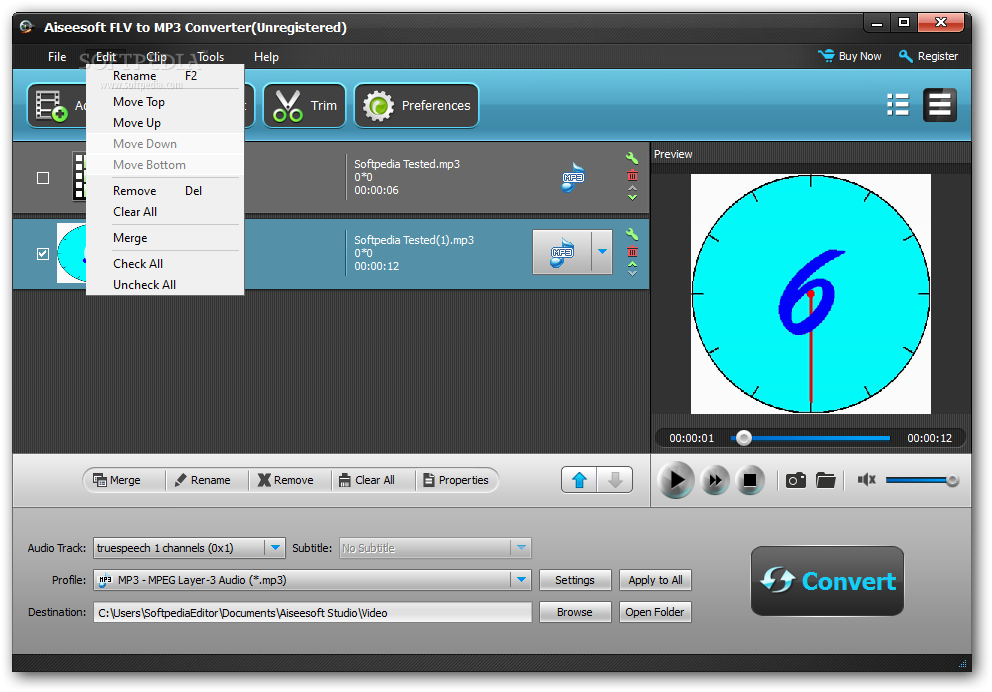Open the Profile dropdown list

(x=521, y=579)
